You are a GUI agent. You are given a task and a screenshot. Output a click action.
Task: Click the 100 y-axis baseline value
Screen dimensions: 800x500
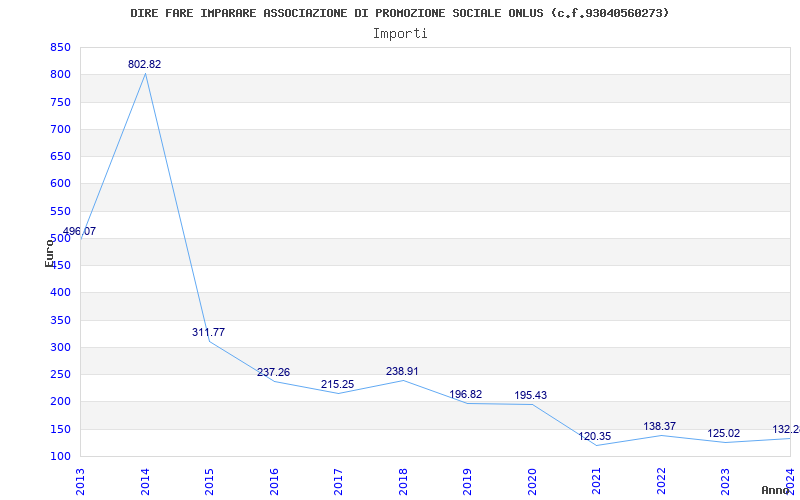(60, 456)
